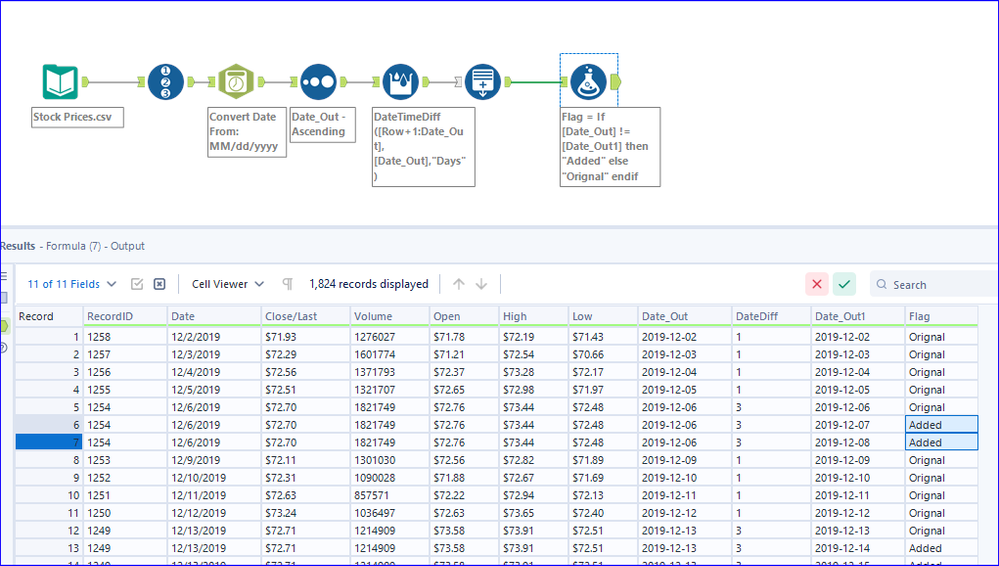Click the Search input field
The height and width of the screenshot is (566, 999).
coord(933,284)
